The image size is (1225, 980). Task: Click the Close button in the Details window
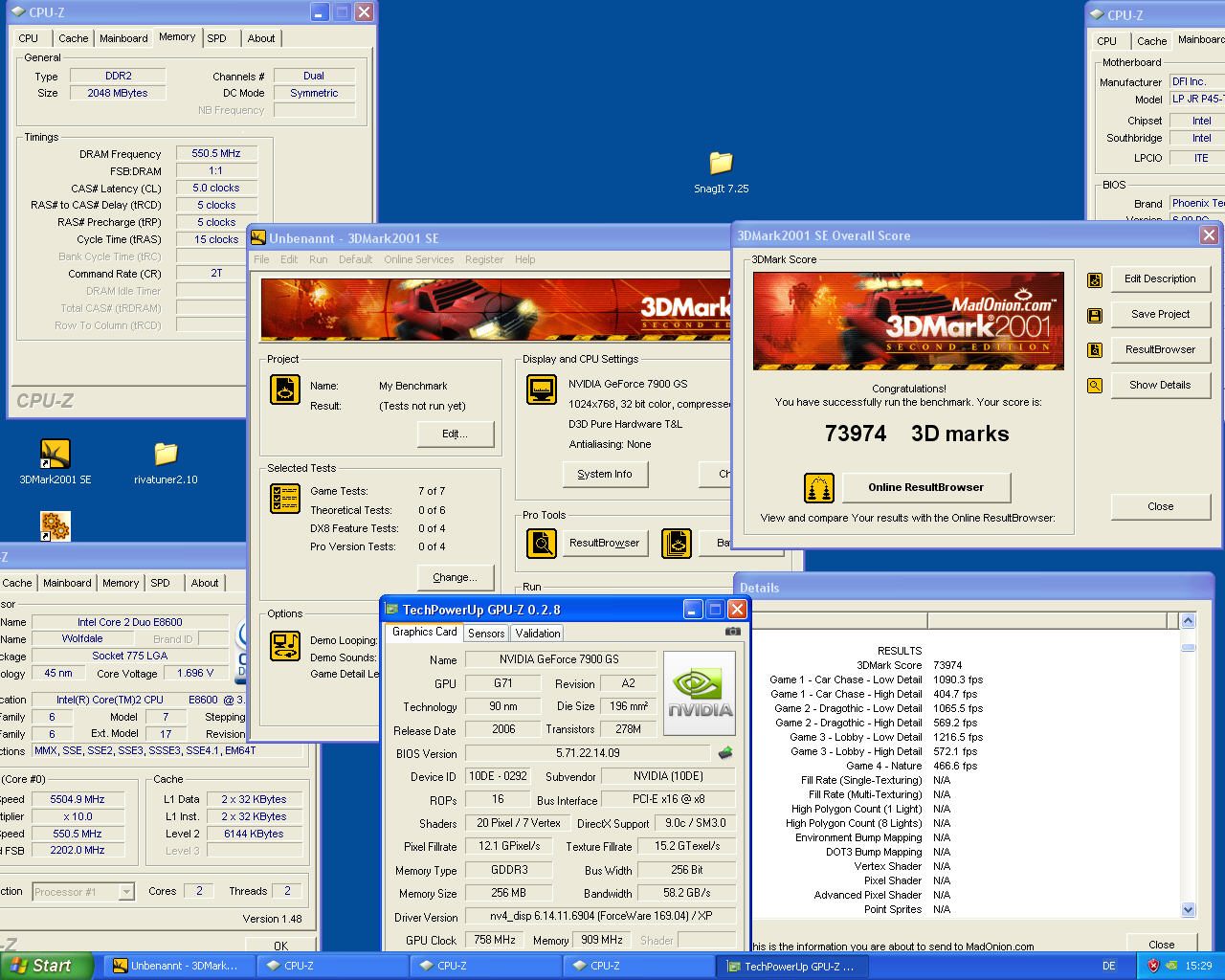pos(1162,944)
